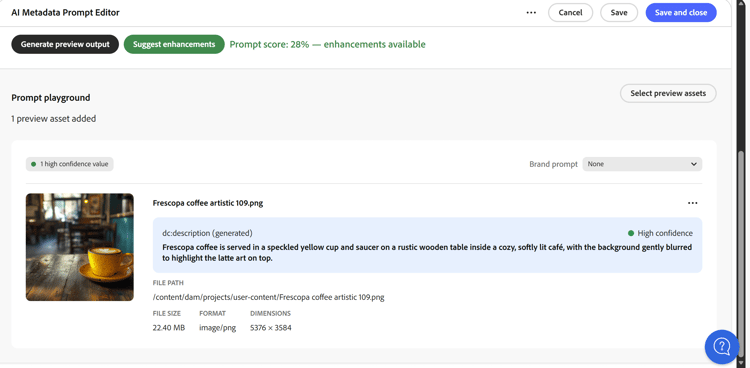
Task: Click the FILE PATH label
Action: click(x=168, y=283)
